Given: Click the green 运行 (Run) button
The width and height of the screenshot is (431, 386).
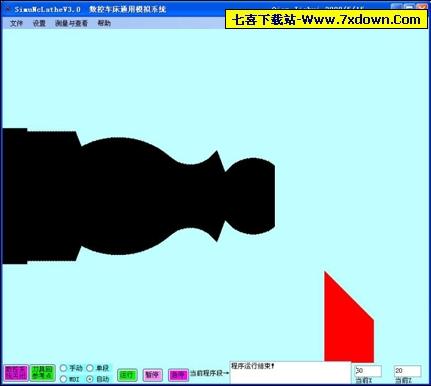Looking at the screenshot, I should [127, 375].
